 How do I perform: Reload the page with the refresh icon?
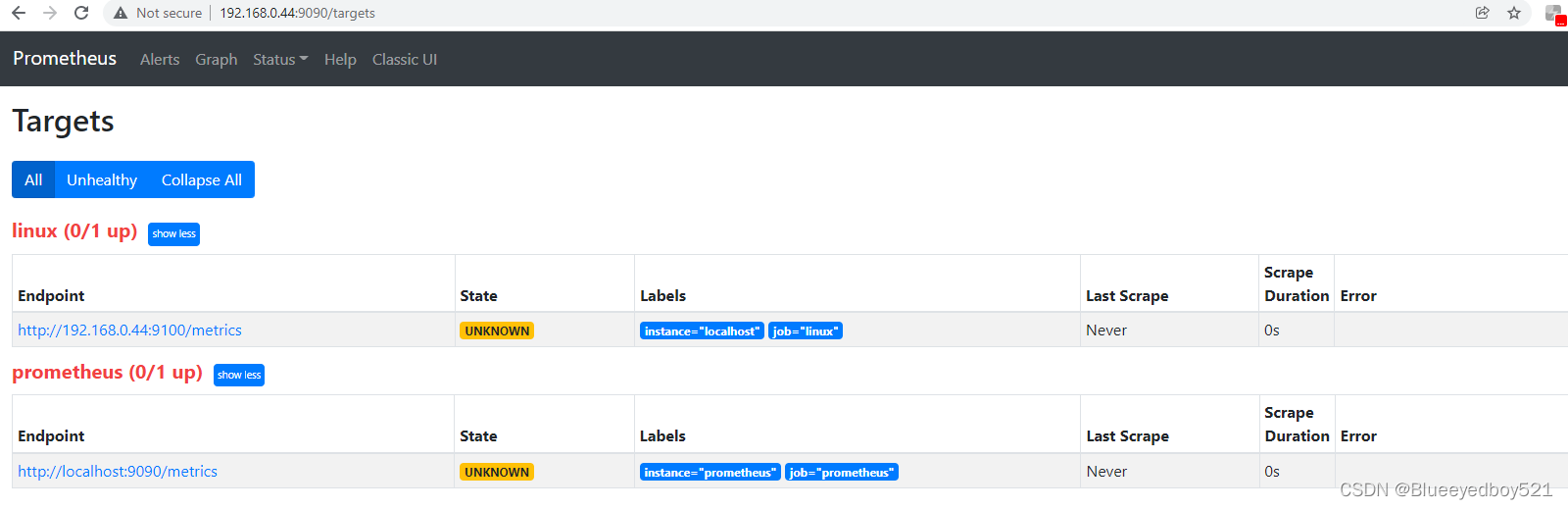tap(81, 13)
